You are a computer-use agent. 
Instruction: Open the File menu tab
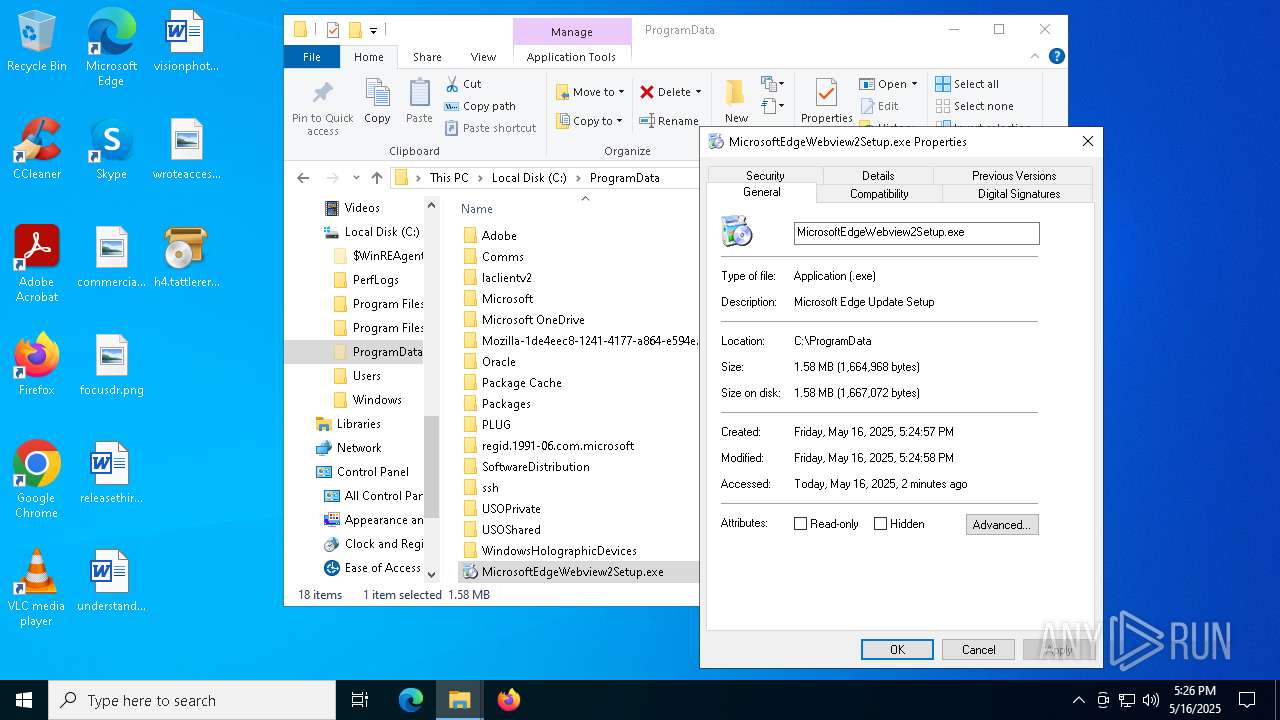[x=312, y=57]
